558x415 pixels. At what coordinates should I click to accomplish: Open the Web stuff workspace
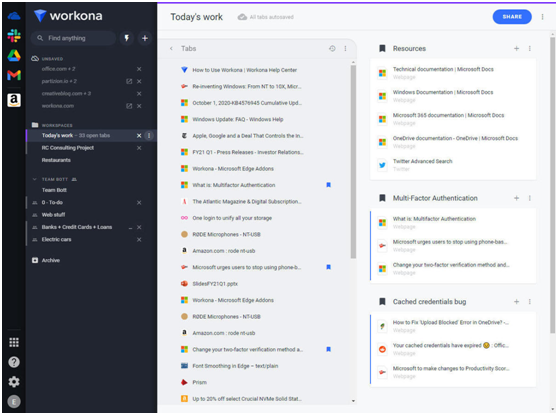(x=53, y=215)
